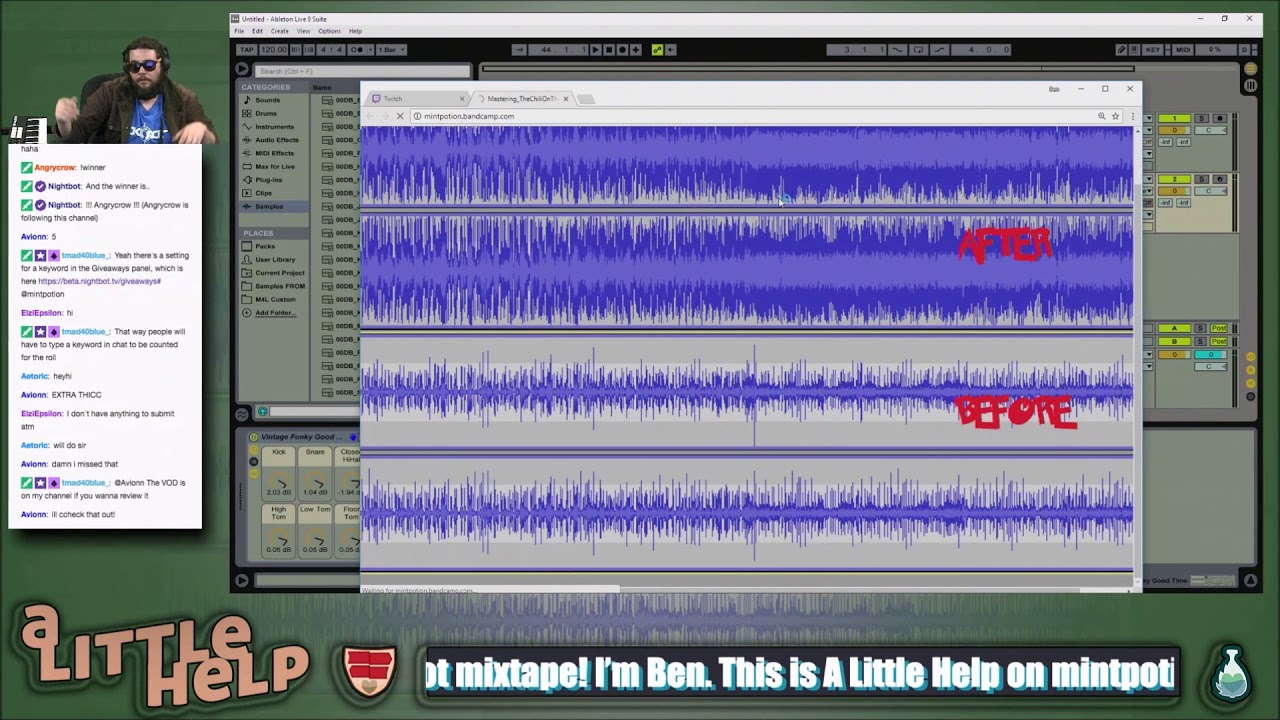Toggle the Loop switch in transport
The height and width of the screenshot is (720, 1280).
(919, 50)
